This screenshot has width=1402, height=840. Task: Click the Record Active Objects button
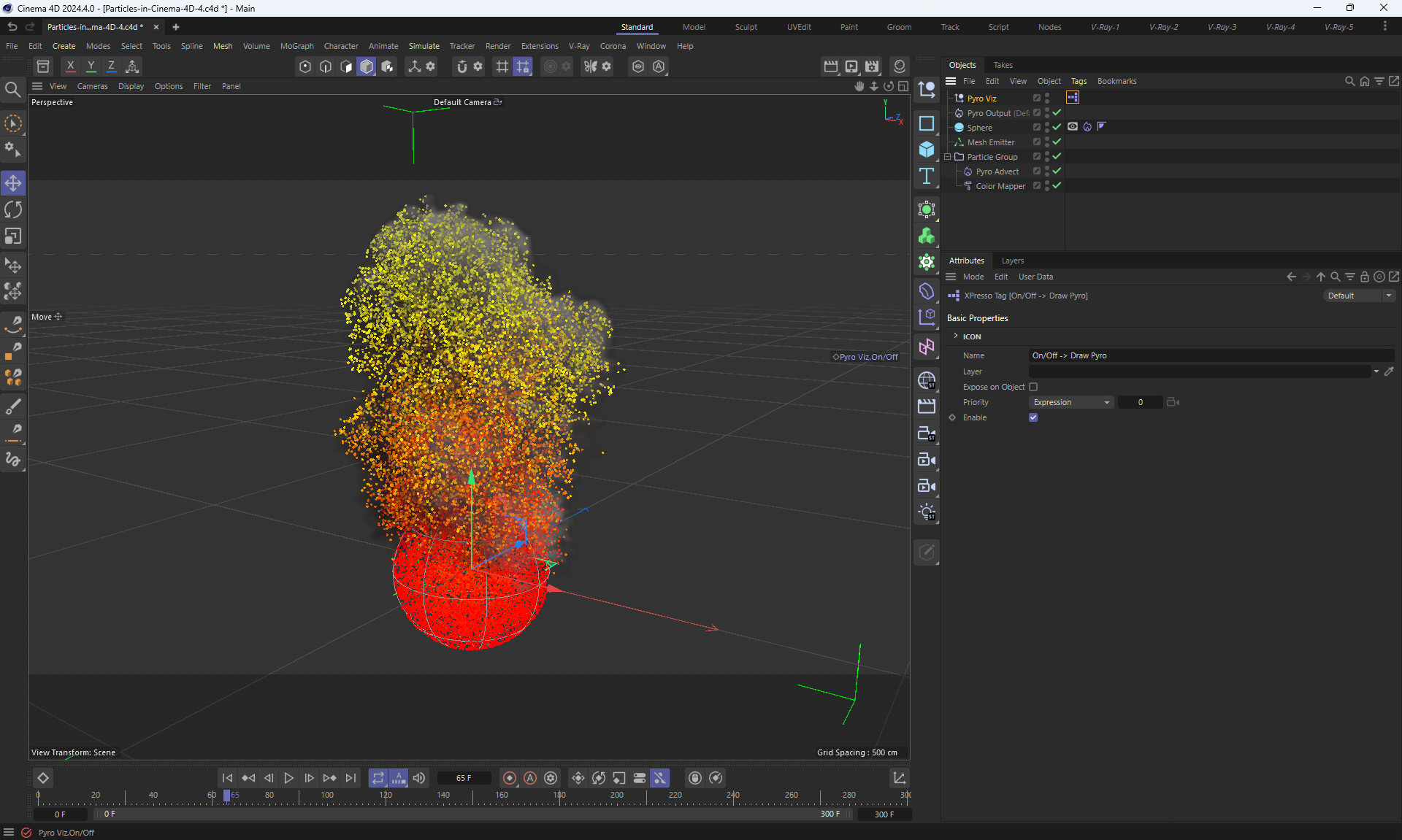pyautogui.click(x=510, y=778)
